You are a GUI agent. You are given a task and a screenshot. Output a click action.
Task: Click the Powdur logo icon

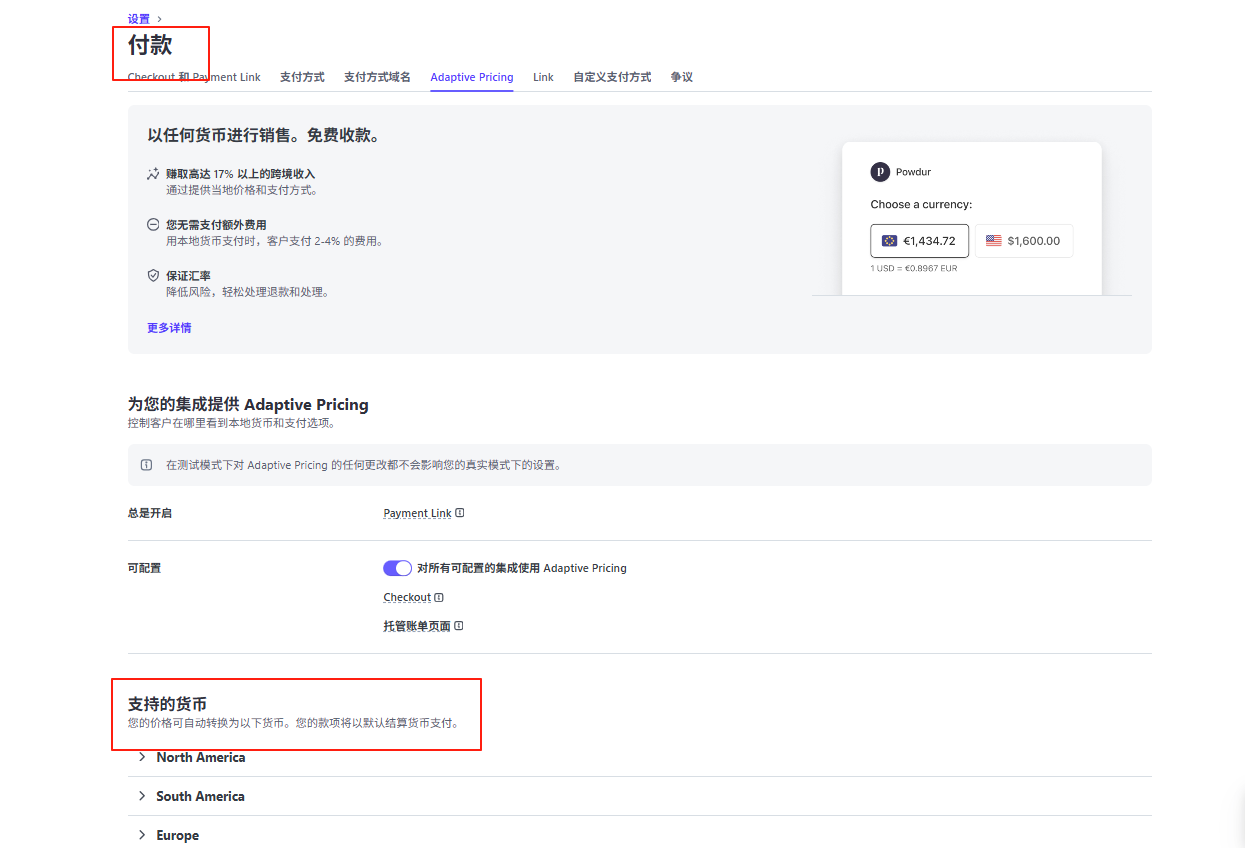879,171
